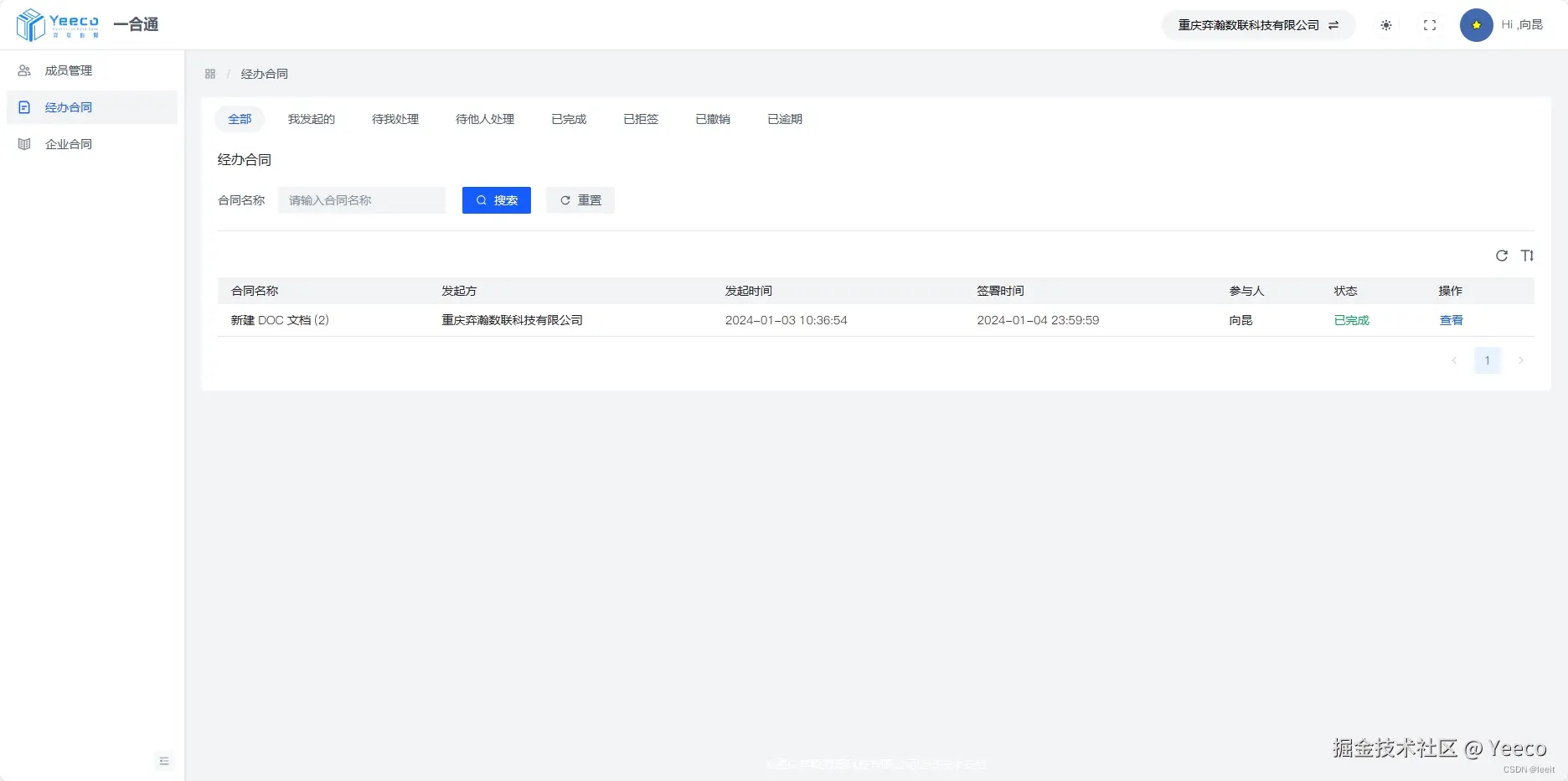The height and width of the screenshot is (781, 1568).
Task: Go to the previous page arrow
Action: (x=1454, y=360)
